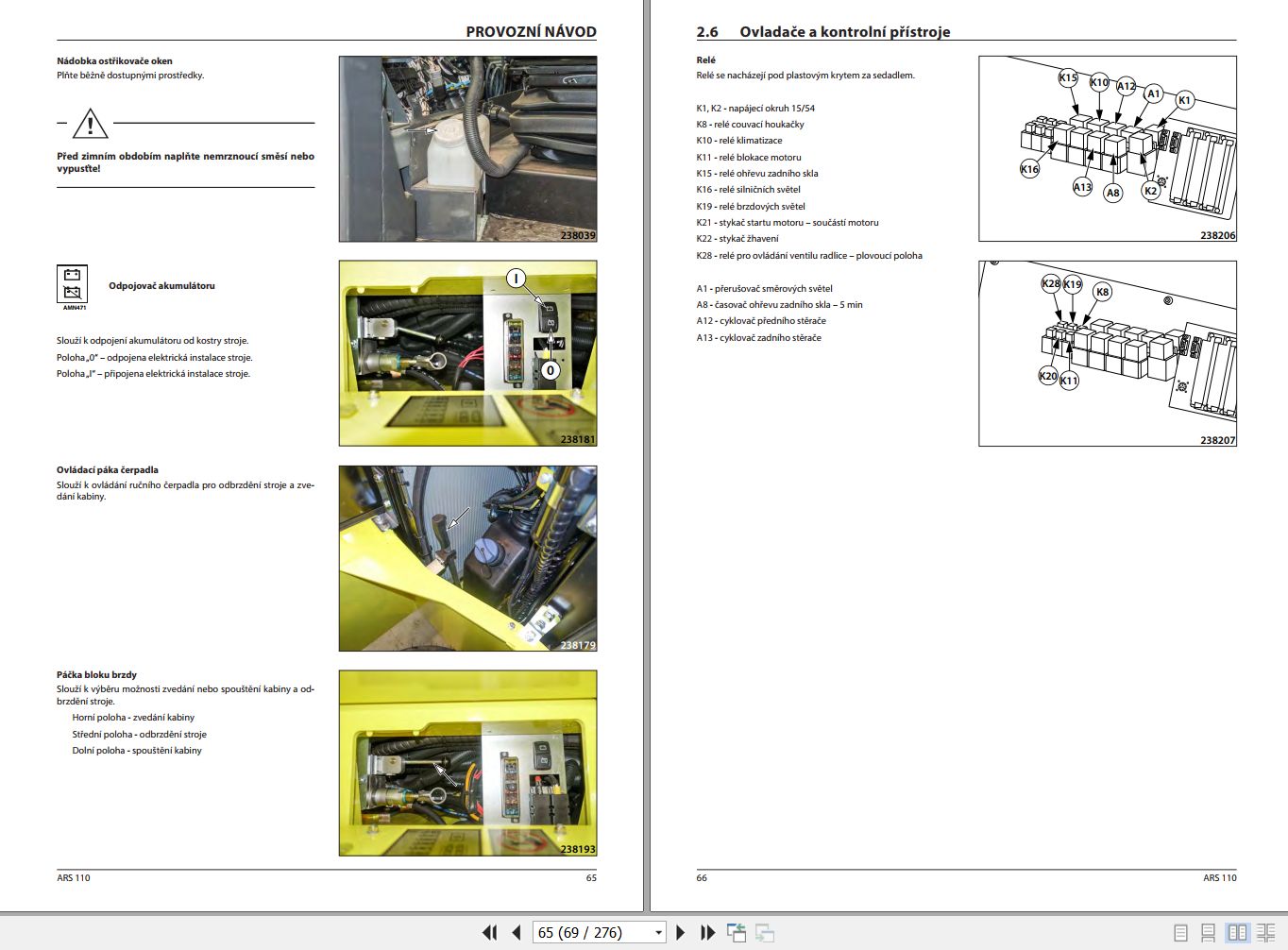Go back to the previous view
Screen dimensions: 1288x950
point(737,932)
